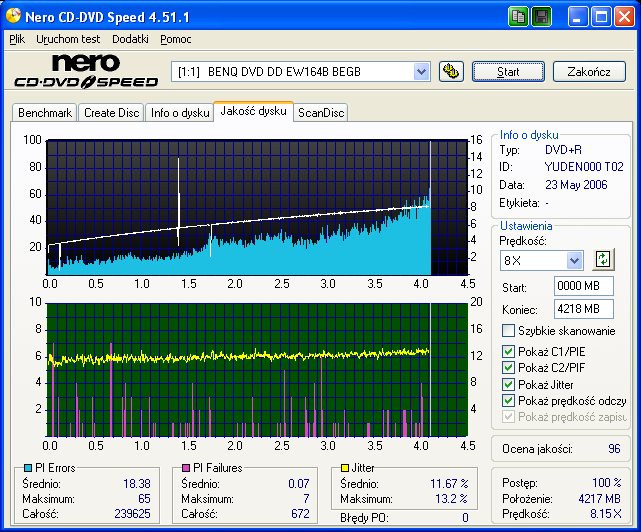Click the PI Failures average 0.07
Viewport: 641px width, 532px height.
(x=299, y=484)
